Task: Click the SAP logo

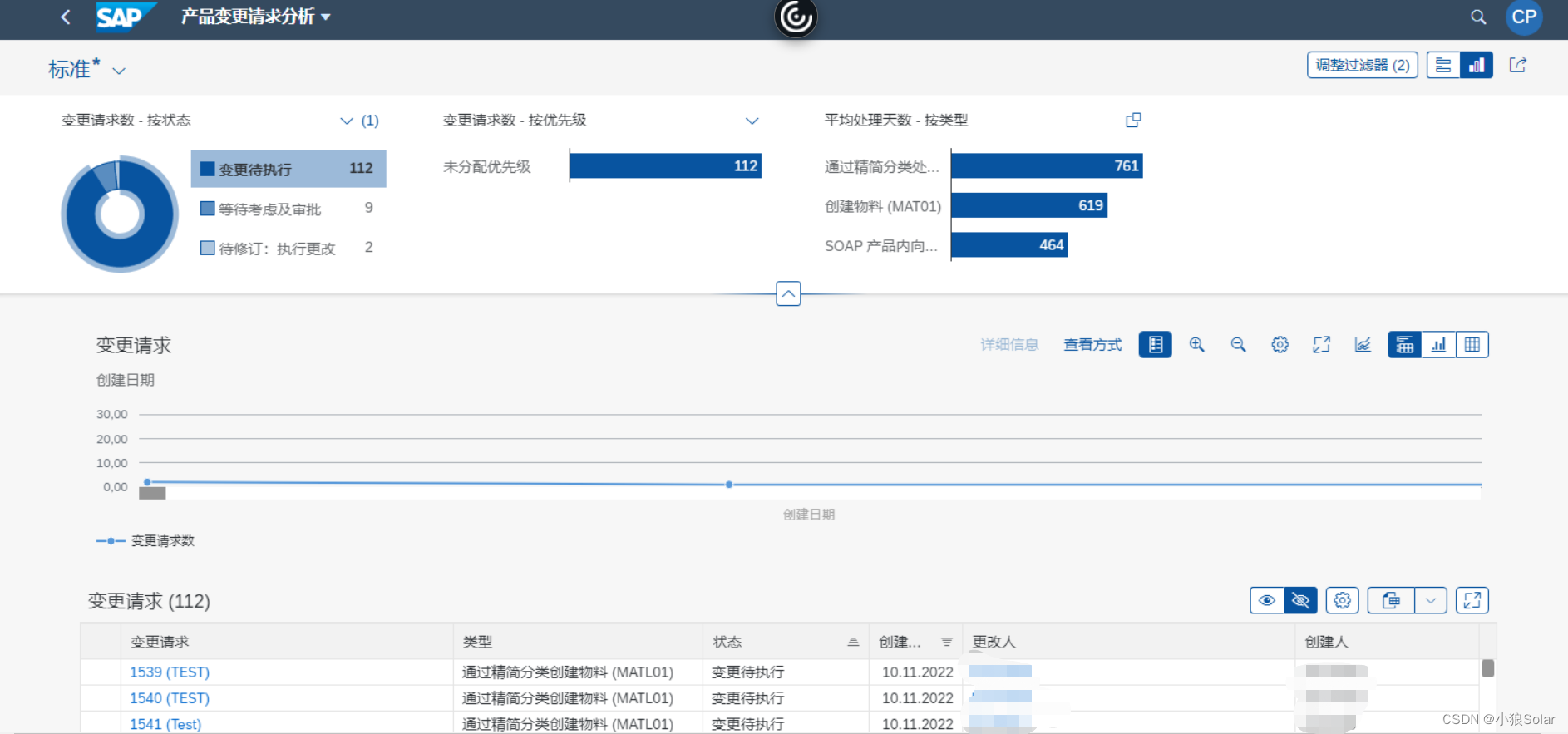Action: 125,17
